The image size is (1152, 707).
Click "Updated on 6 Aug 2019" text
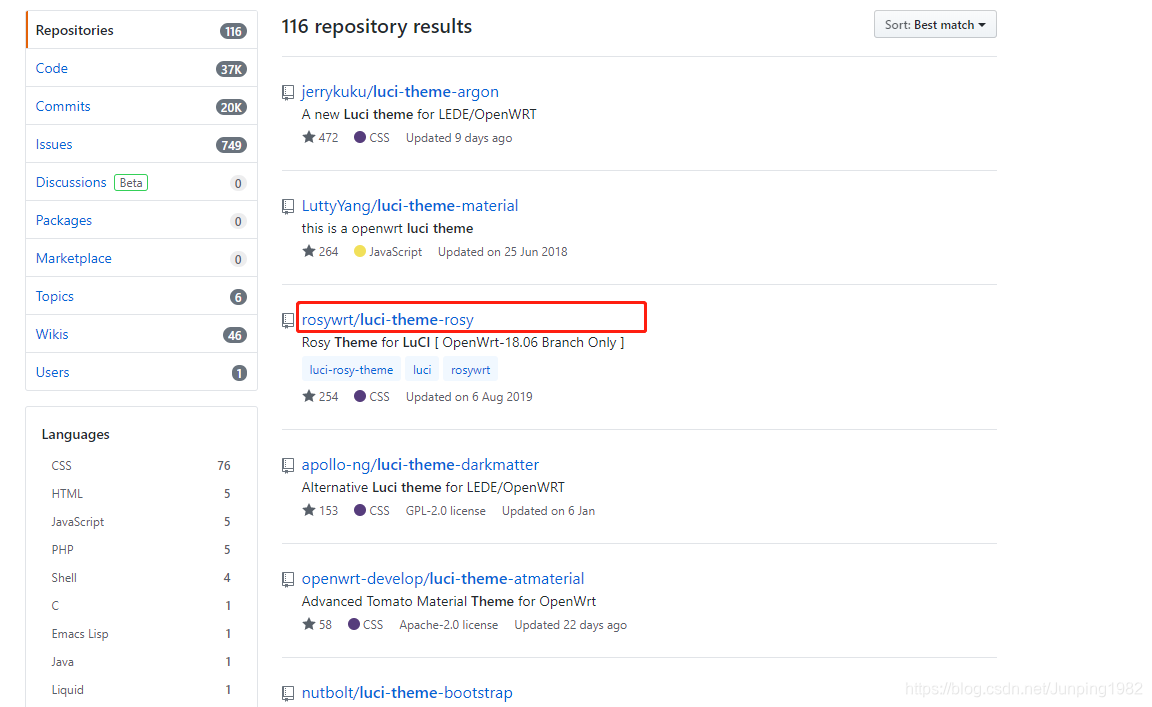(469, 396)
